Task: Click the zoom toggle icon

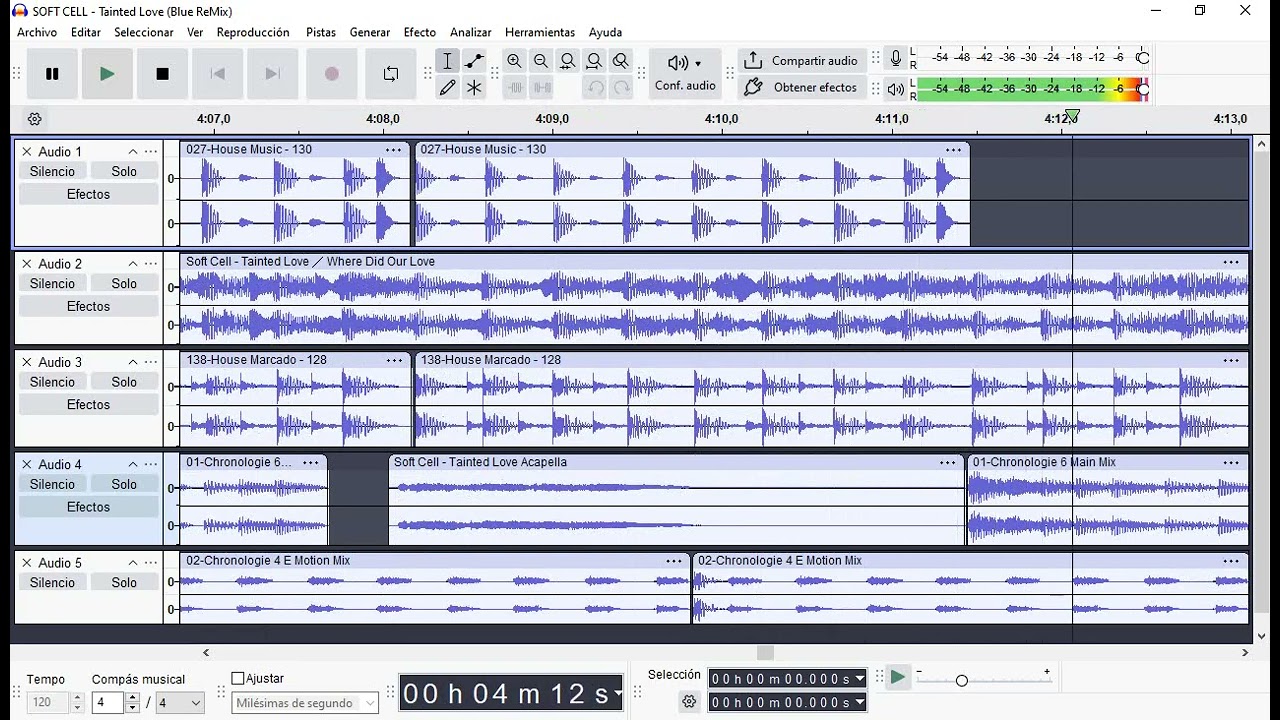Action: (x=621, y=61)
